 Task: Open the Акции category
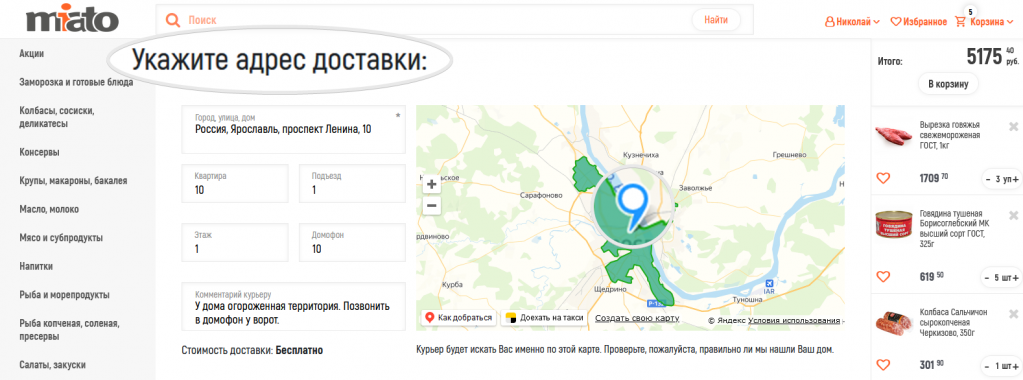coord(32,54)
